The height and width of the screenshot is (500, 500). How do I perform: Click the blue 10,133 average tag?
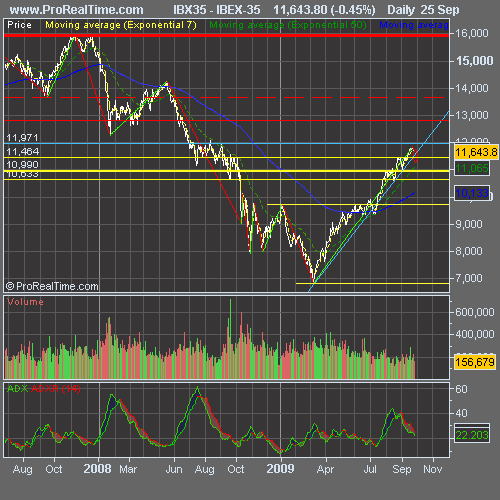click(472, 193)
